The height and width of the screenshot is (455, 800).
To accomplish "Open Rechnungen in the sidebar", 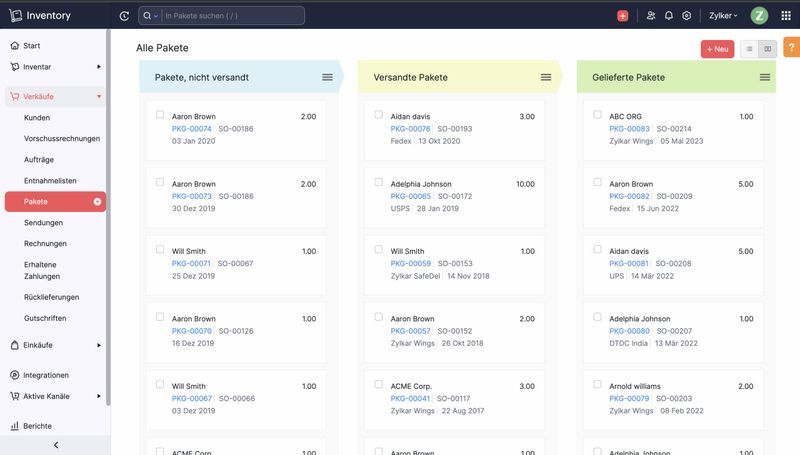I will [x=45, y=243].
